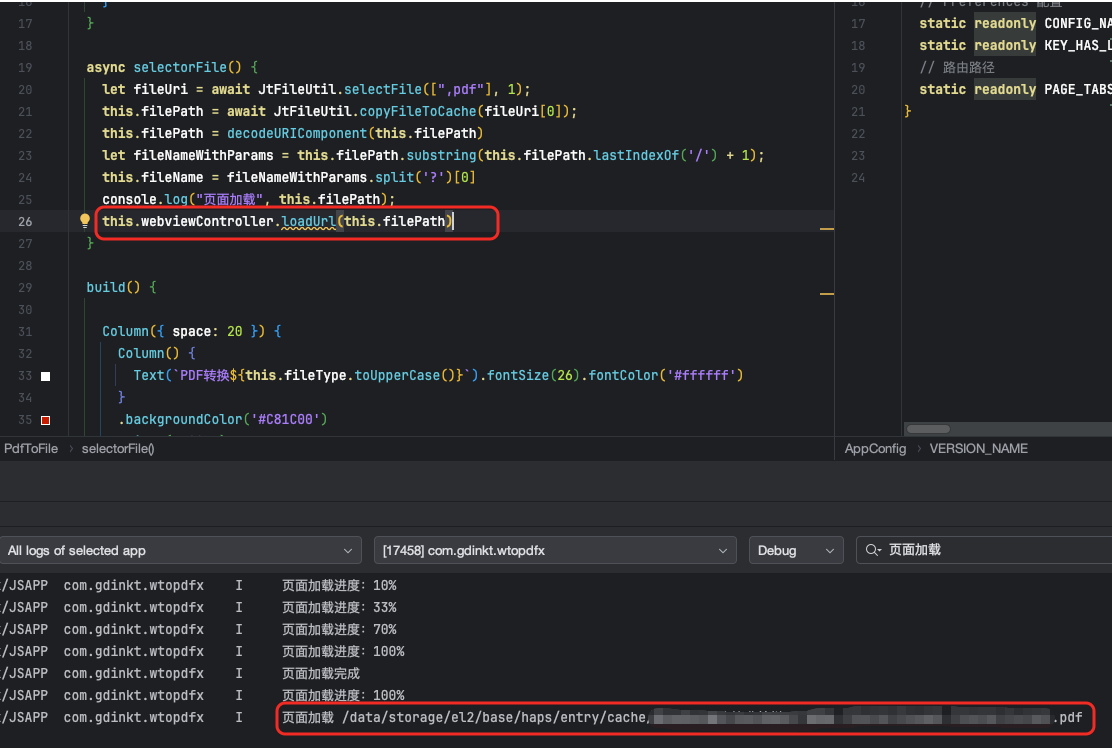Click line number 19 in the left gutter
The image size is (1112, 748).
tap(25, 67)
